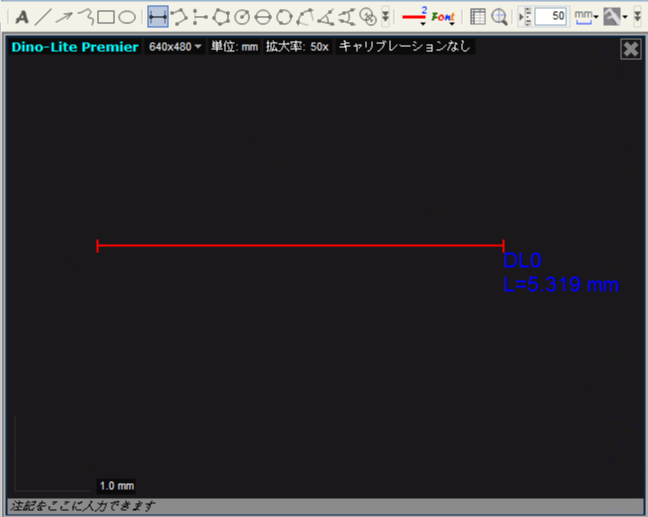Image resolution: width=648 pixels, height=517 pixels.
Task: Select the freehand drawing tool
Action: coord(86,17)
